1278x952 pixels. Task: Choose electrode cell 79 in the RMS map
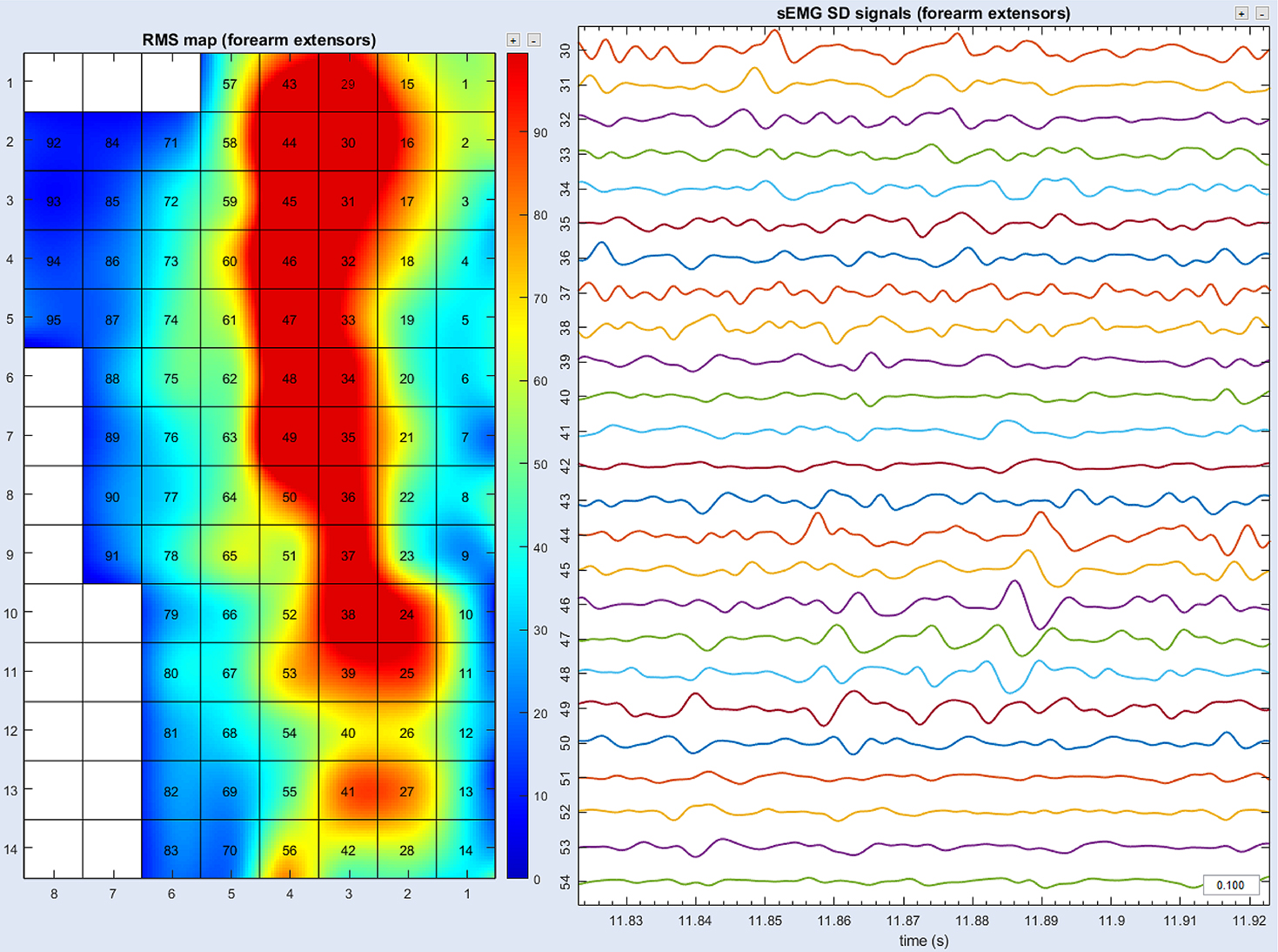pyautogui.click(x=171, y=613)
